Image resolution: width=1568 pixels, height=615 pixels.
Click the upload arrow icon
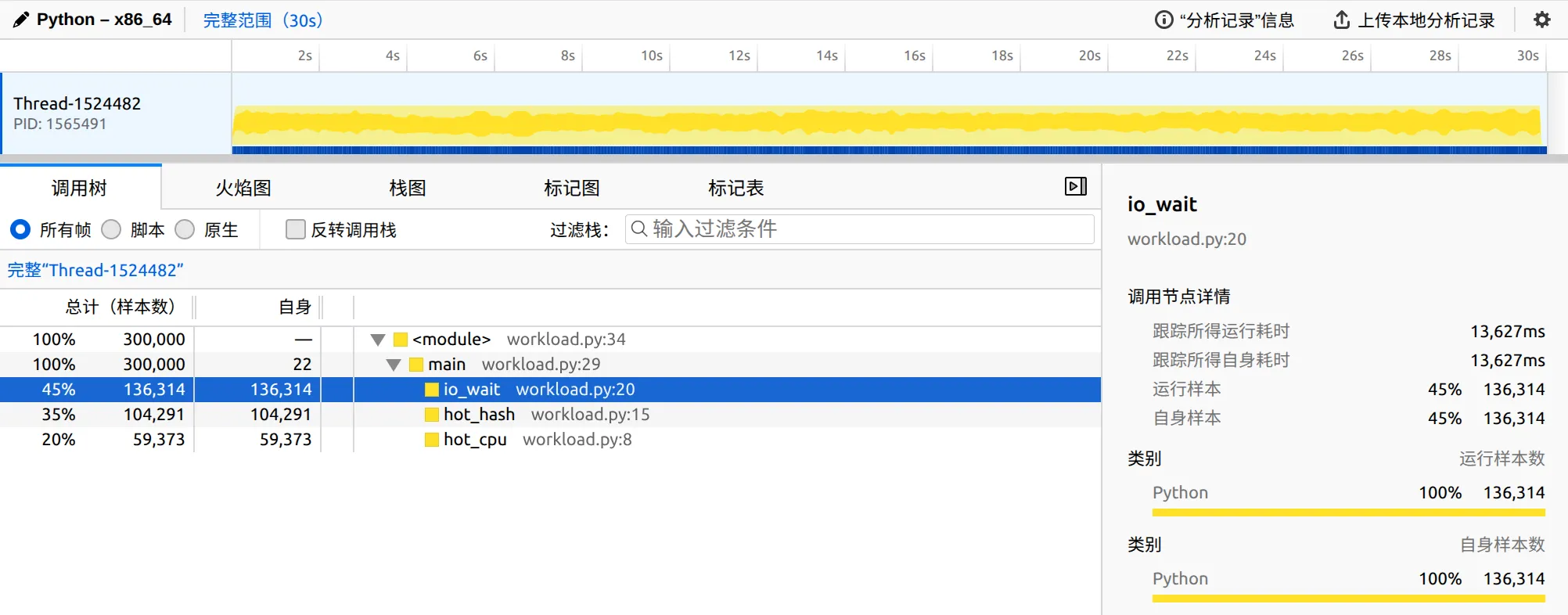point(1341,20)
